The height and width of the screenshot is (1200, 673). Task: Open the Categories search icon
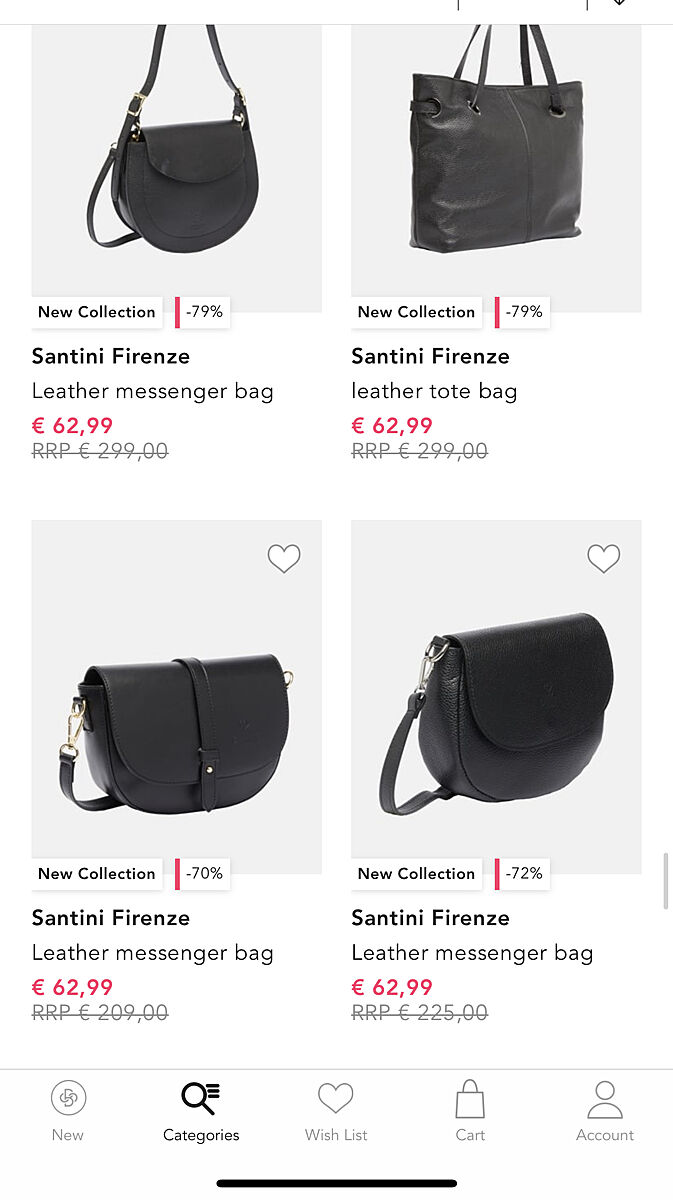(201, 1099)
